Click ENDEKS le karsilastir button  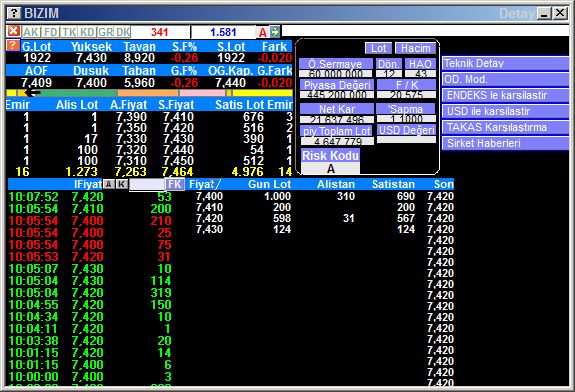pos(505,95)
